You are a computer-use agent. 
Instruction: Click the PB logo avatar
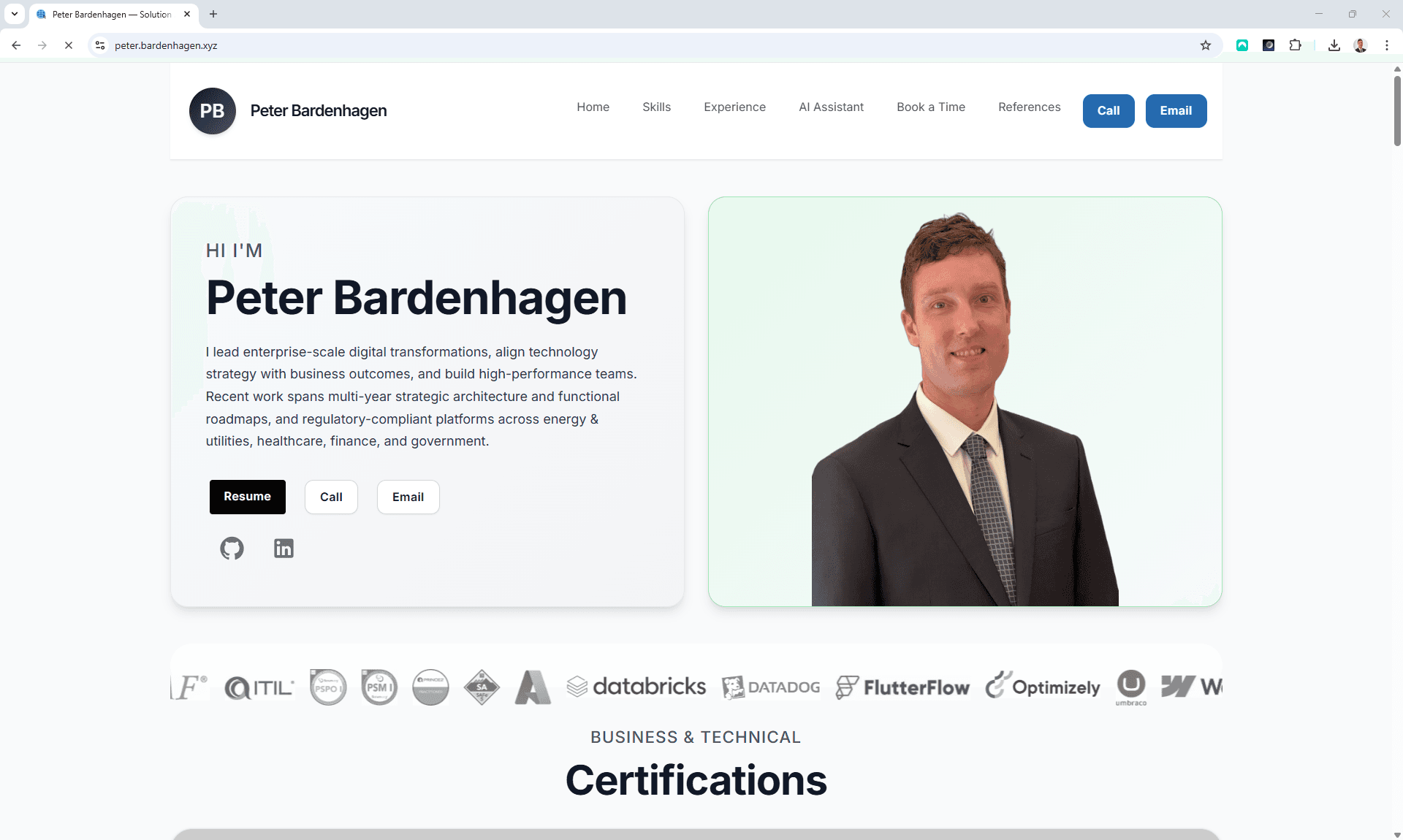pos(212,110)
